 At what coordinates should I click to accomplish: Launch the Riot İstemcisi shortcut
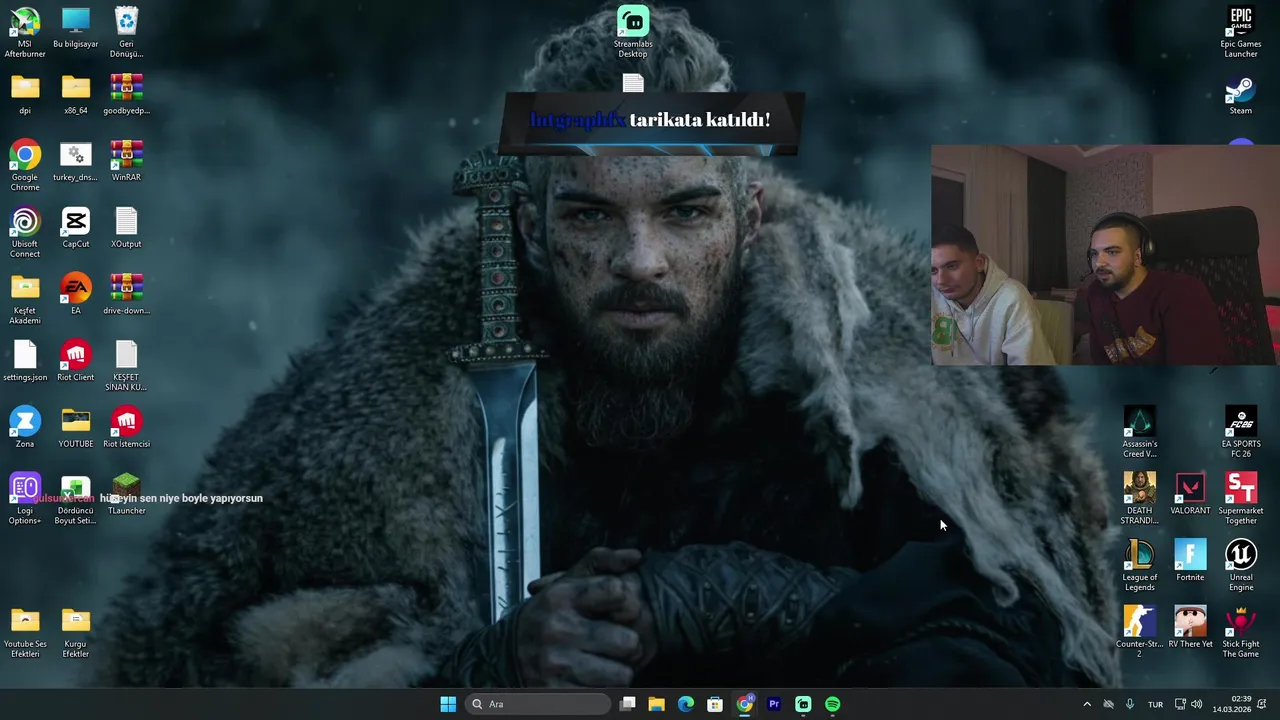(126, 428)
